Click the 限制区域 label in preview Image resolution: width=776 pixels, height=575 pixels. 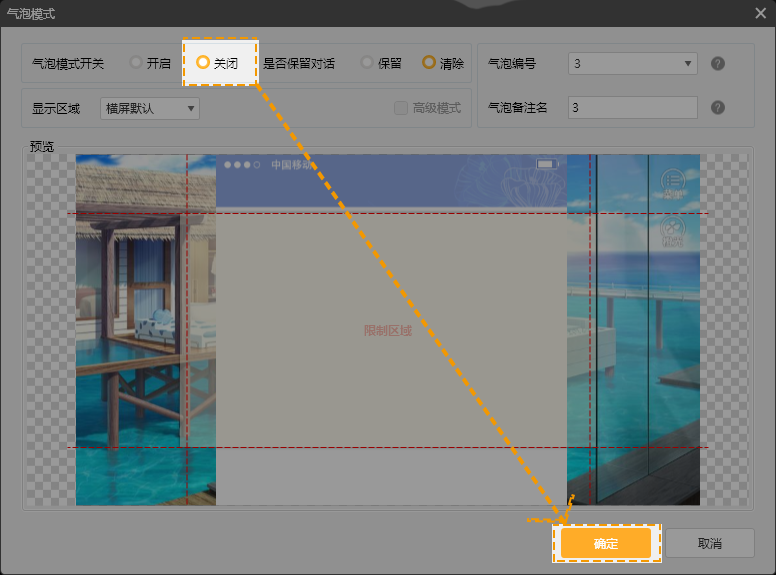point(388,331)
